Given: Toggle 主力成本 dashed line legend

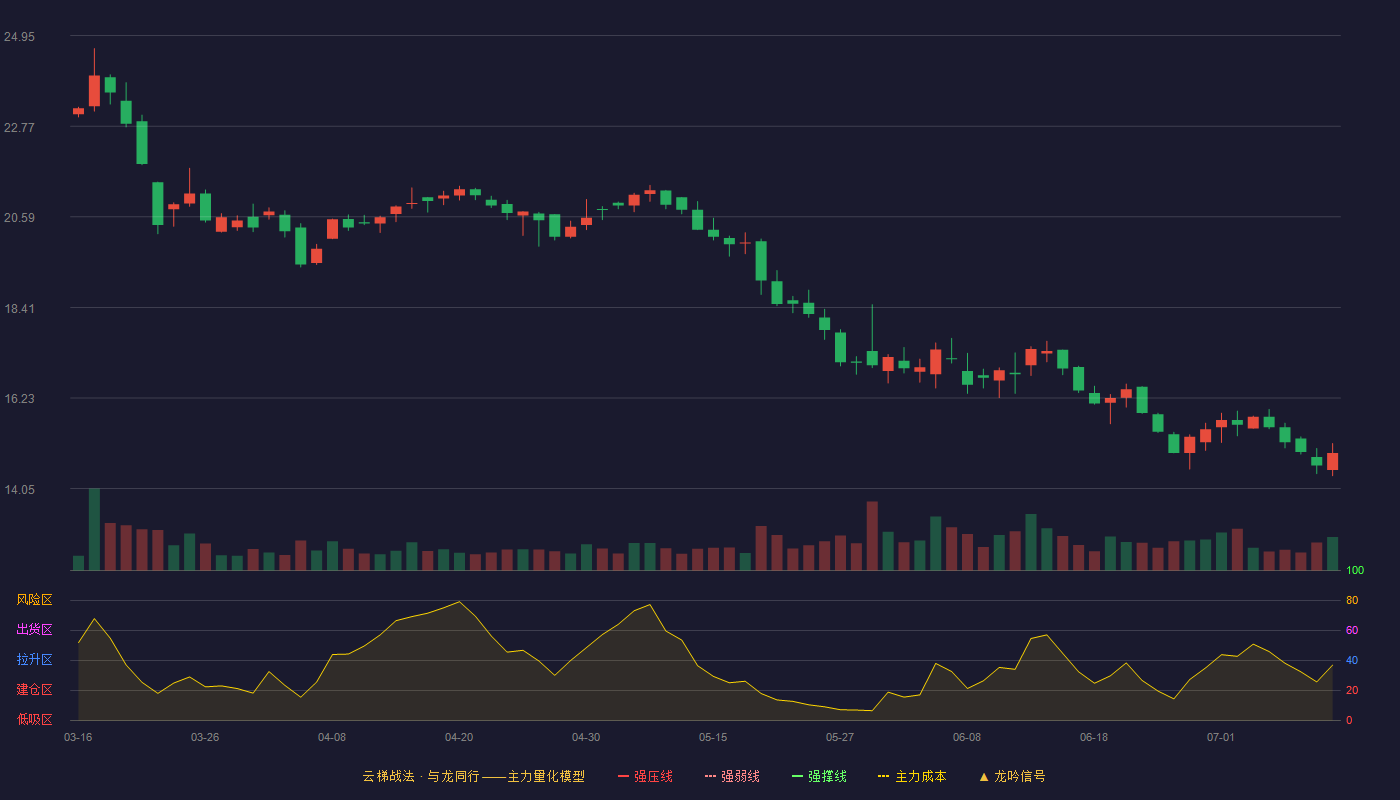Looking at the screenshot, I should (912, 776).
